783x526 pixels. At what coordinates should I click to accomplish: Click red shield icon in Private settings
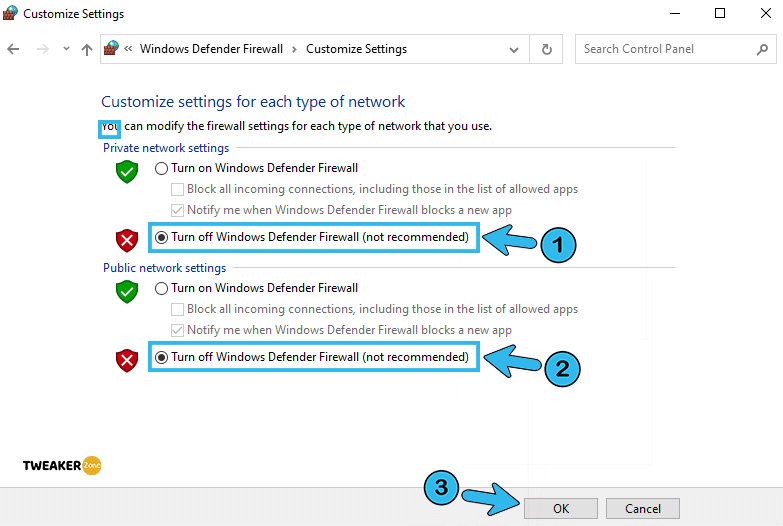pos(127,241)
